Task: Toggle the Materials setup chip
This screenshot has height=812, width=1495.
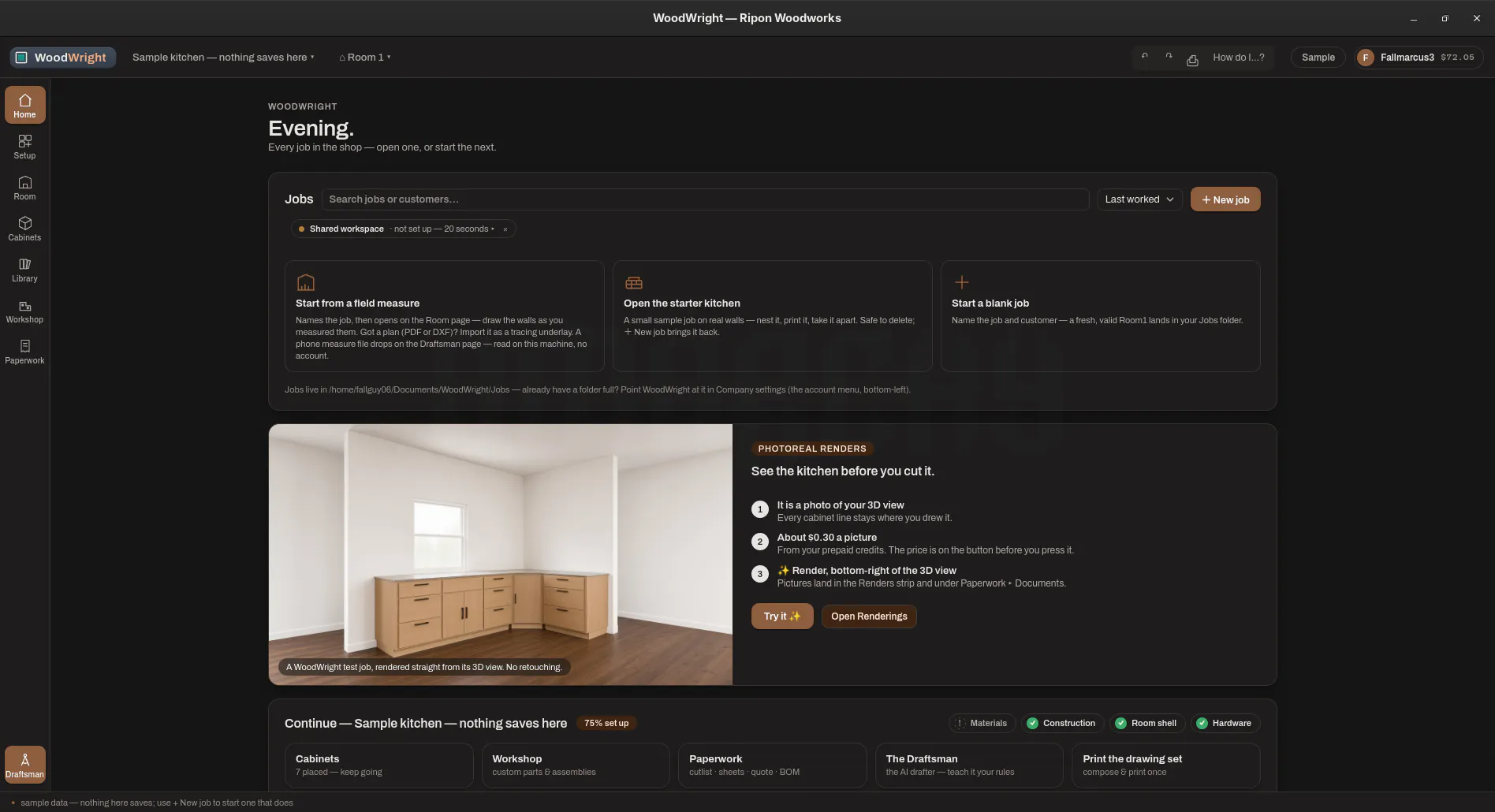Action: click(982, 723)
